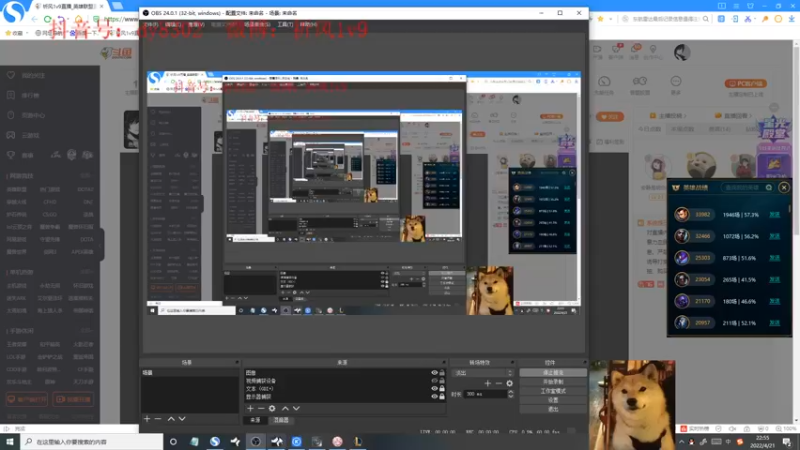Move the selected source up
This screenshot has height=450, width=800.
[x=285, y=409]
